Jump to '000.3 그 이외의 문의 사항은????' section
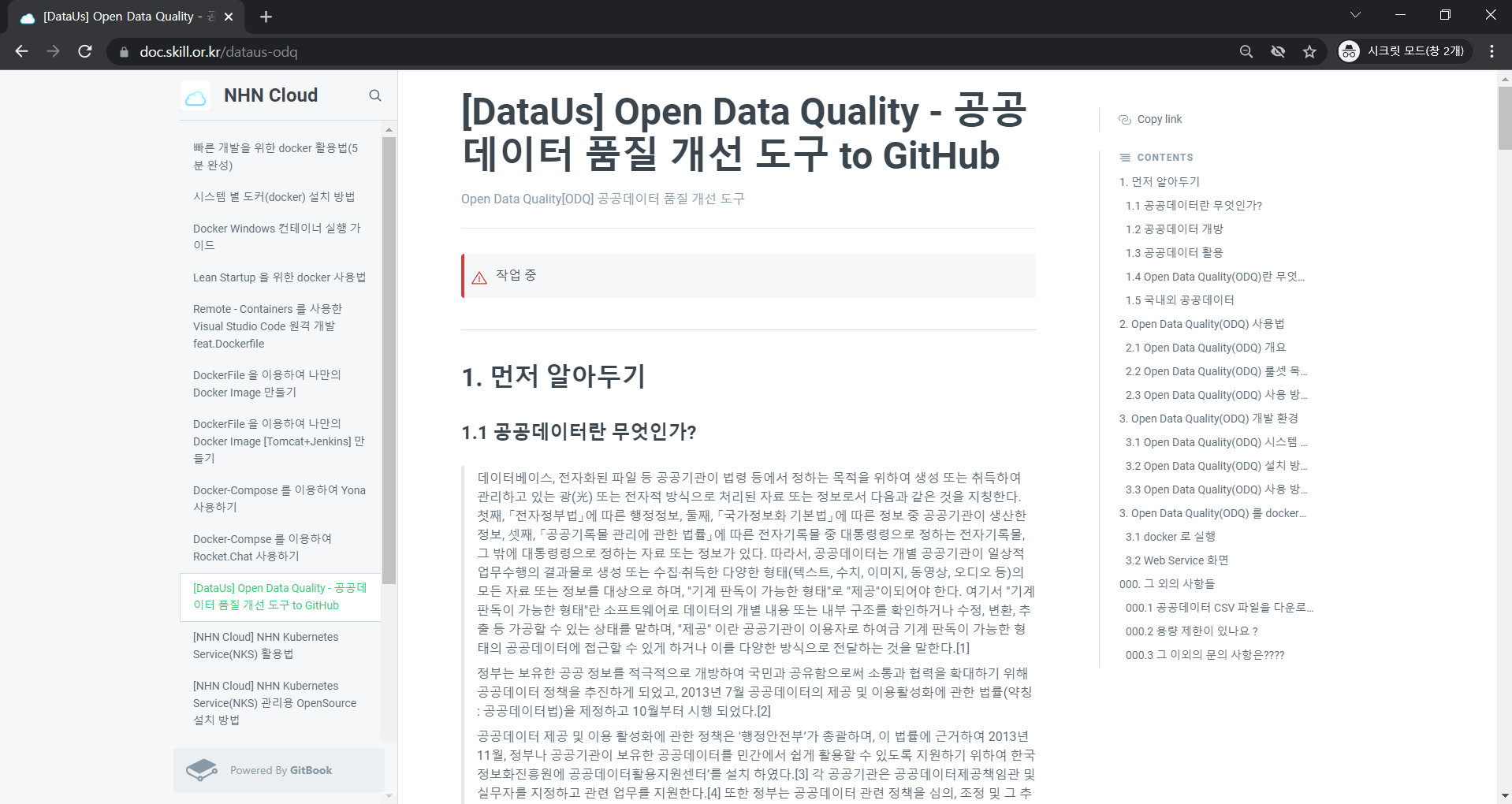Viewport: 1512px width, 804px height. (x=1205, y=655)
